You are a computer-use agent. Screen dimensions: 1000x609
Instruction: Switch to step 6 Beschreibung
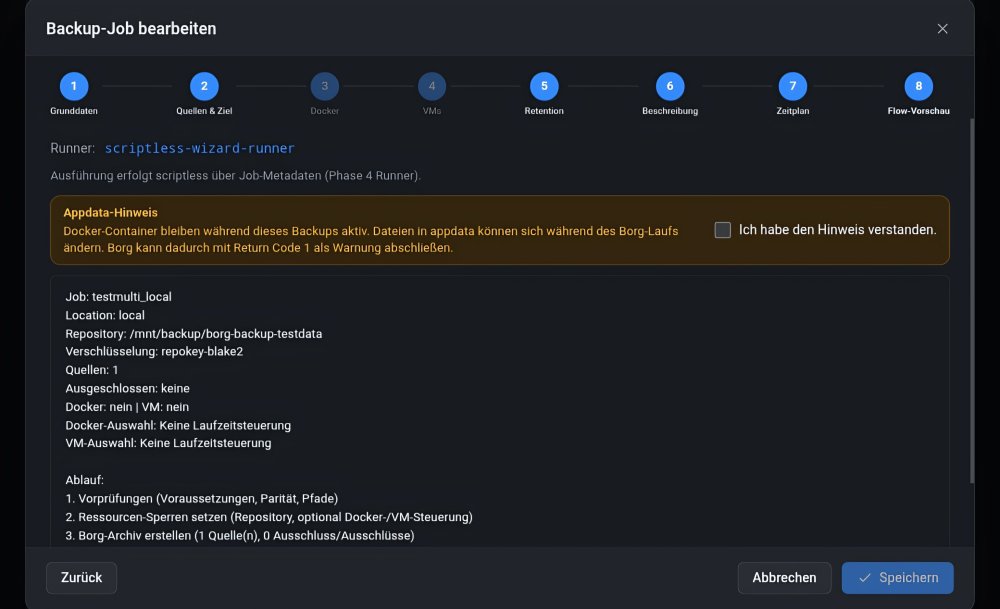670,86
